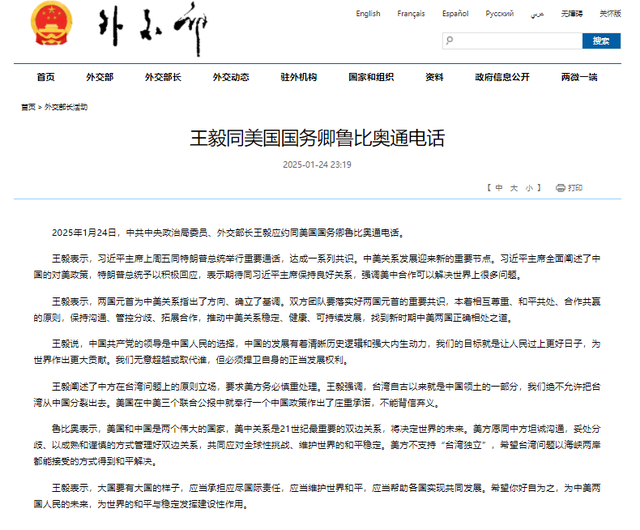Open the 首页 navigation menu item

point(46,77)
